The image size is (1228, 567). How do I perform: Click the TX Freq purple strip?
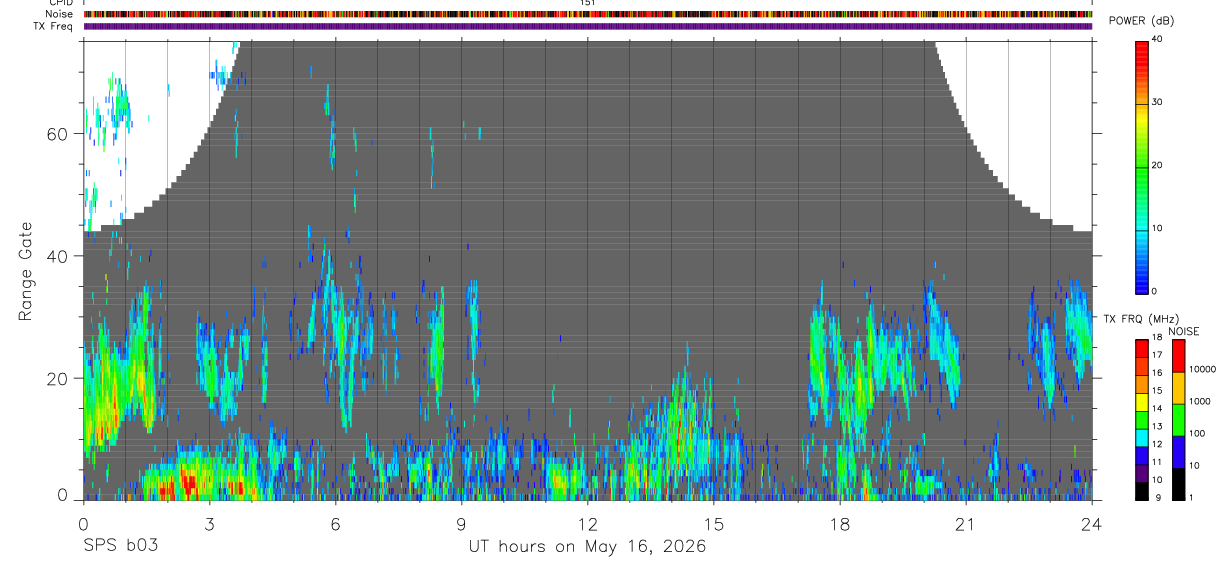(587, 26)
